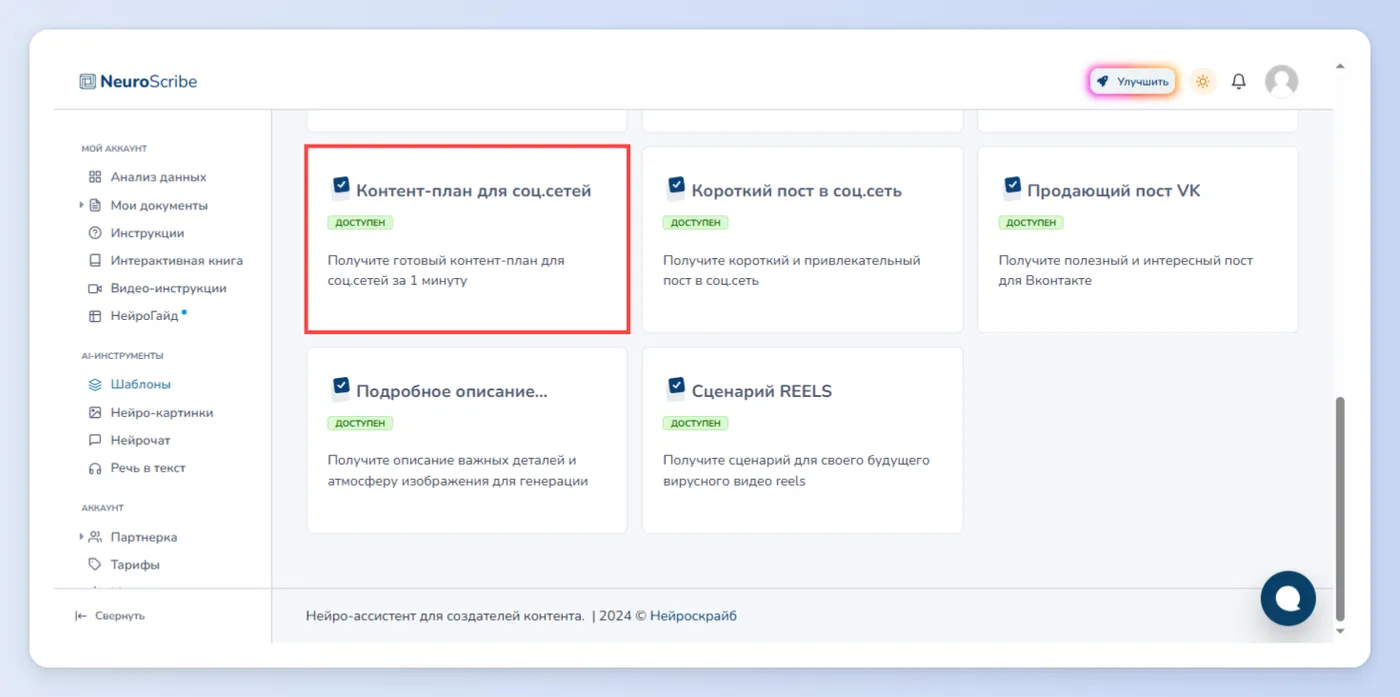The width and height of the screenshot is (1400, 697).
Task: Collapse the sidebar with Свернуть
Action: click(x=110, y=616)
